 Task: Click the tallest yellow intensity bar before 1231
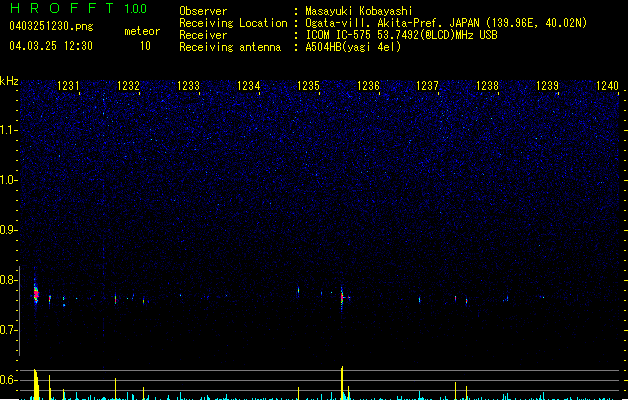point(36,384)
